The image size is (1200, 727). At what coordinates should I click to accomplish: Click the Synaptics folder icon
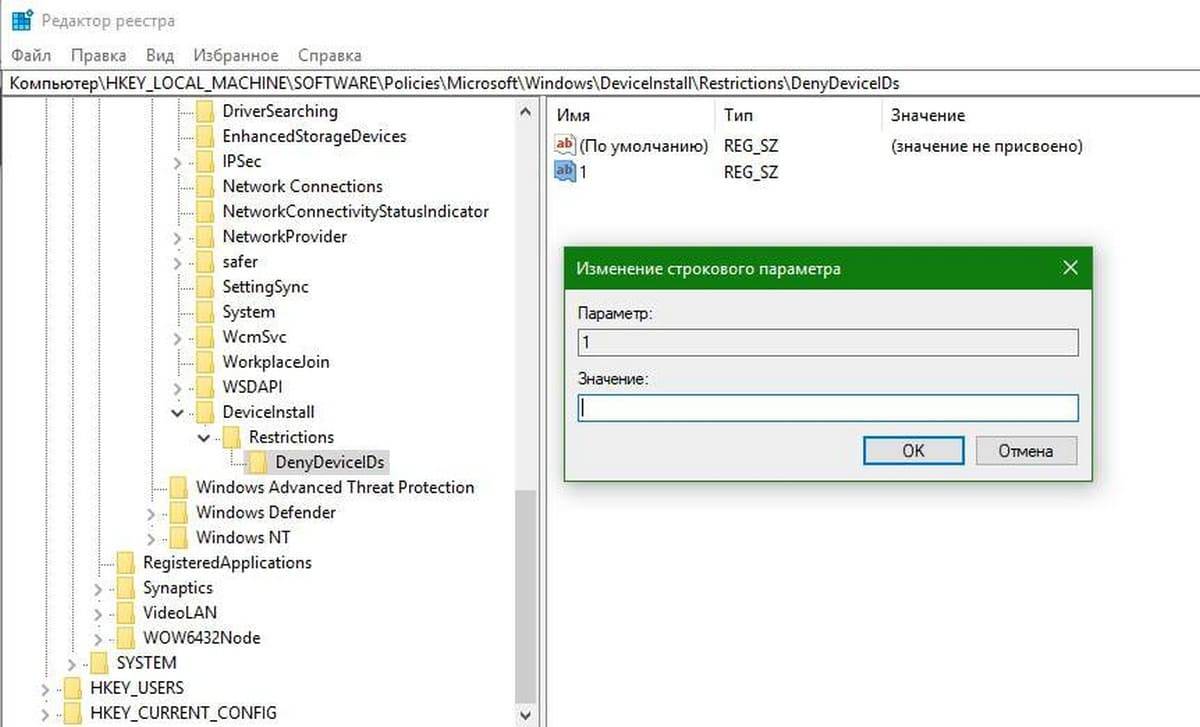(125, 587)
